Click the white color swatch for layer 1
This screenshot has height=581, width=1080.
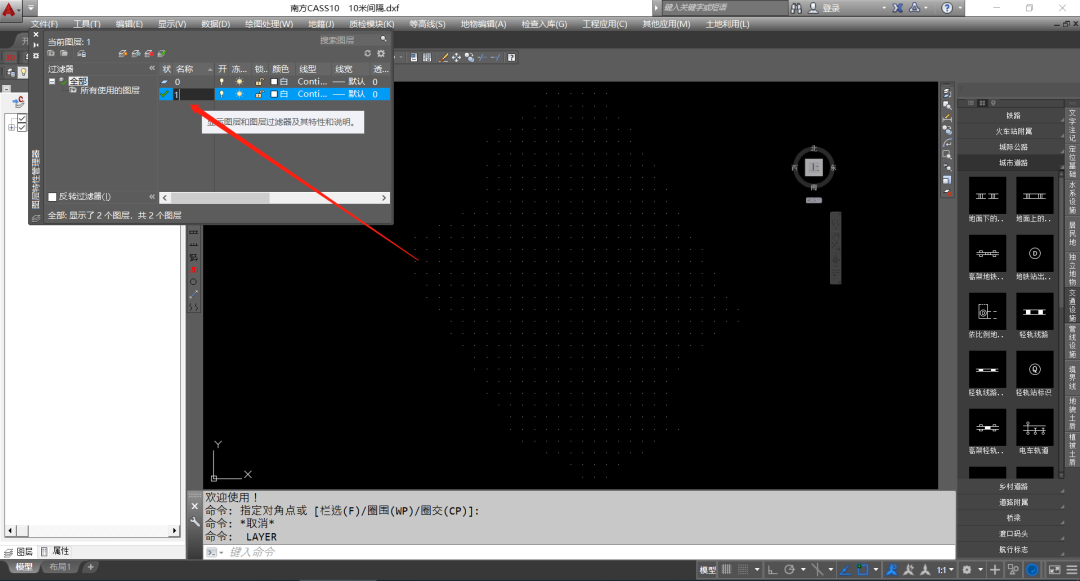pyautogui.click(x=274, y=94)
